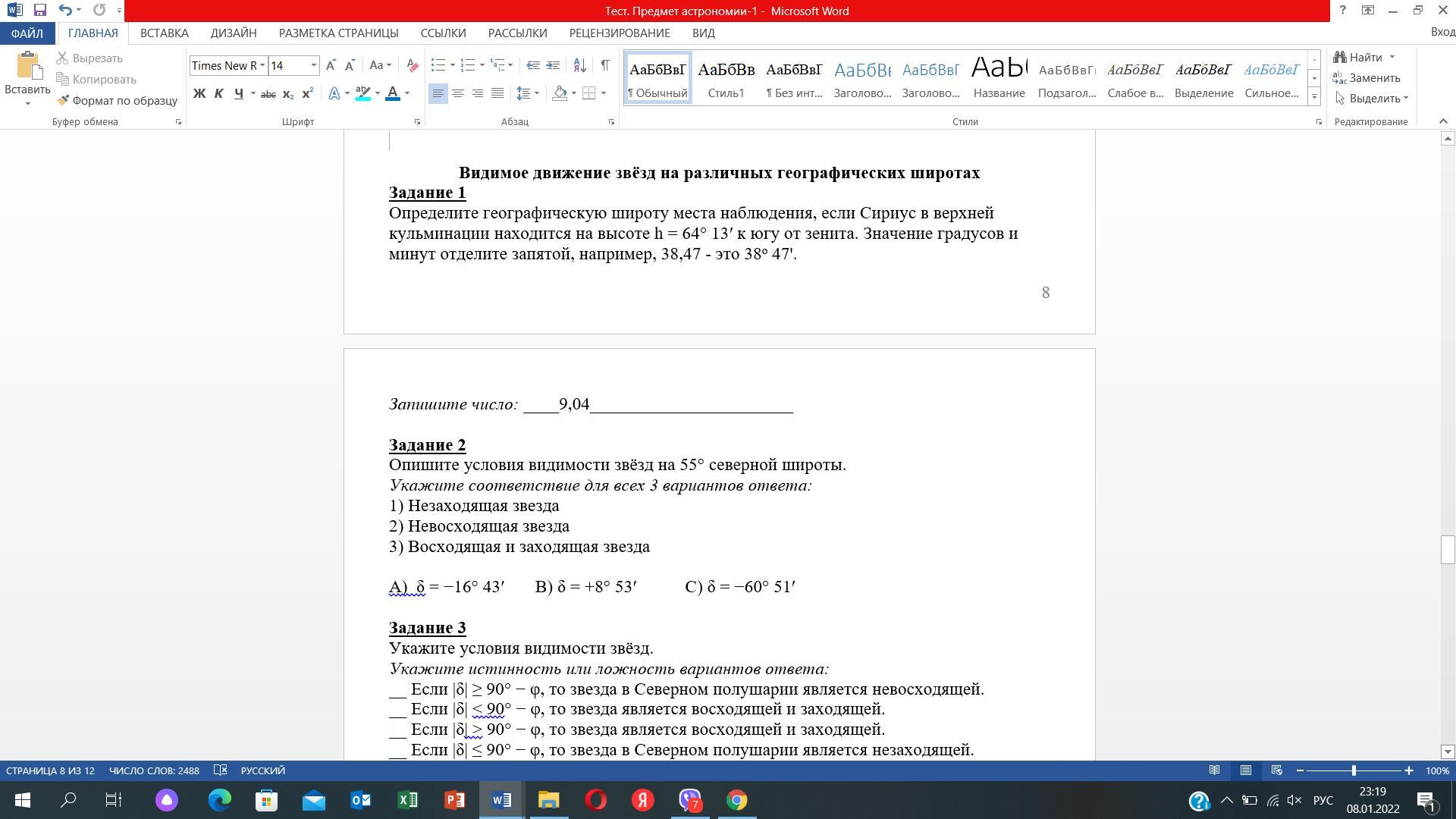Open the ВСТАВКА ribbon tab
1456x819 pixels.
164,33
